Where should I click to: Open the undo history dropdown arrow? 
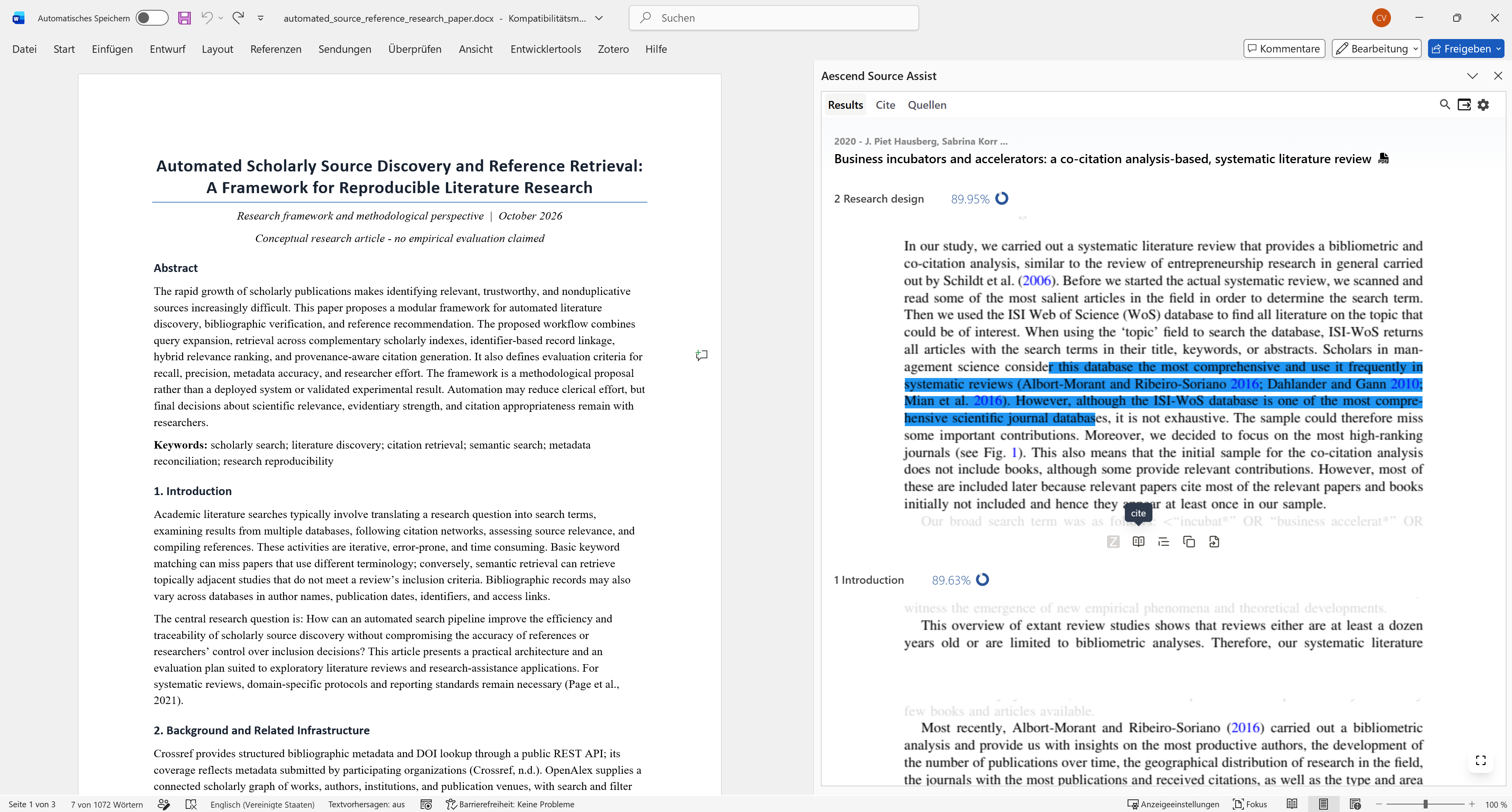221,18
